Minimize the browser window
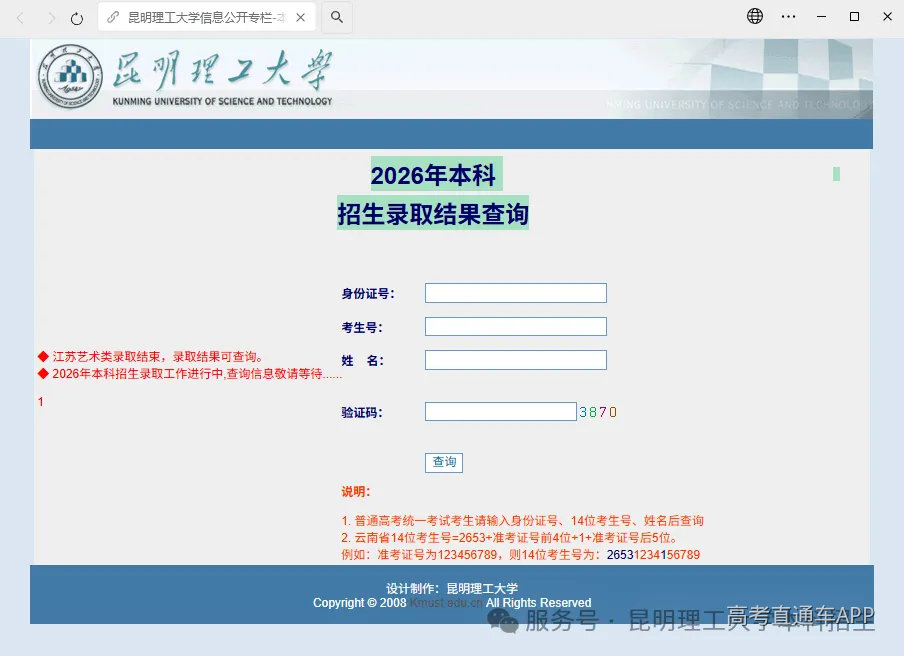The height and width of the screenshot is (656, 904). click(822, 17)
